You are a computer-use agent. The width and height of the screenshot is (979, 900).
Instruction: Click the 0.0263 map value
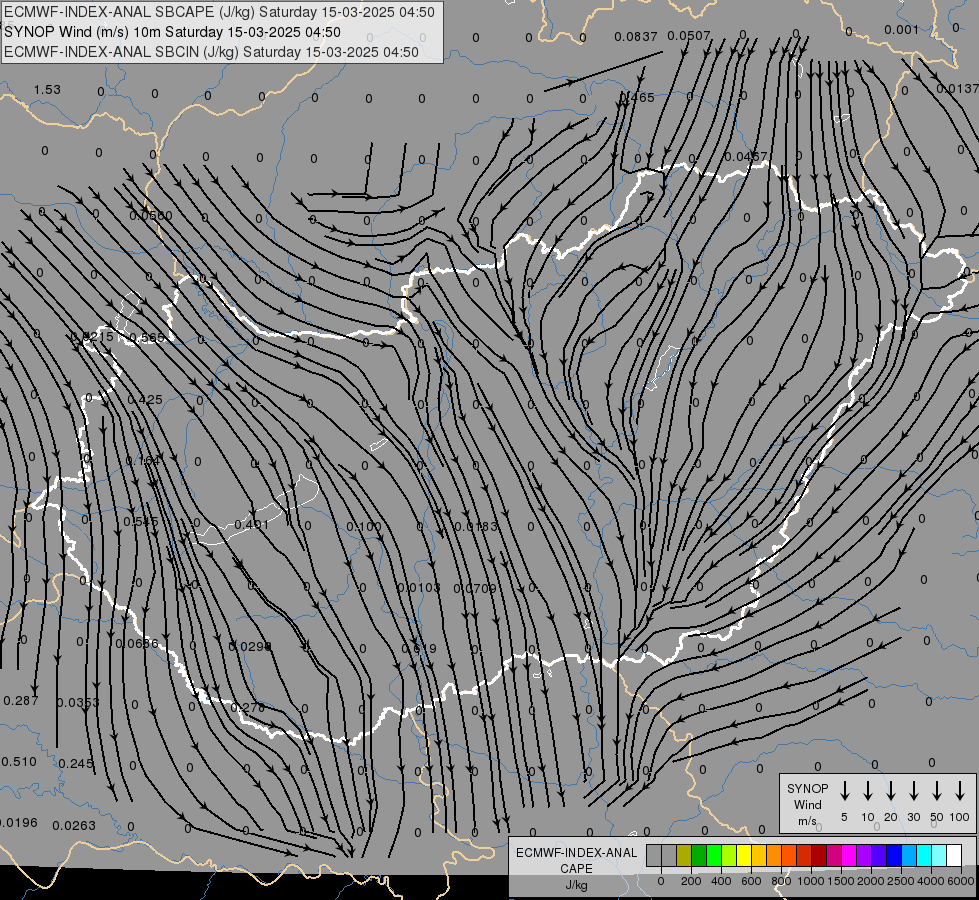[74, 826]
